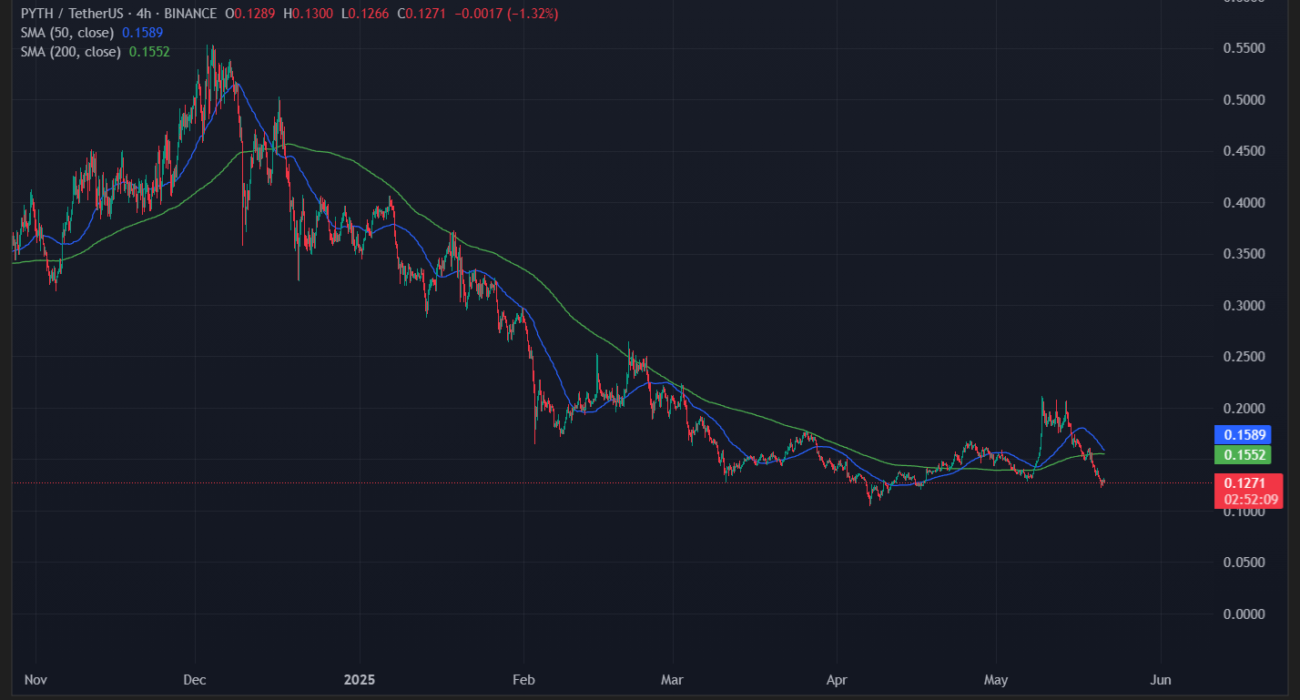Screen dimensions: 1300x700
Task: Click the Nov label on time axis
Action: [x=35, y=680]
